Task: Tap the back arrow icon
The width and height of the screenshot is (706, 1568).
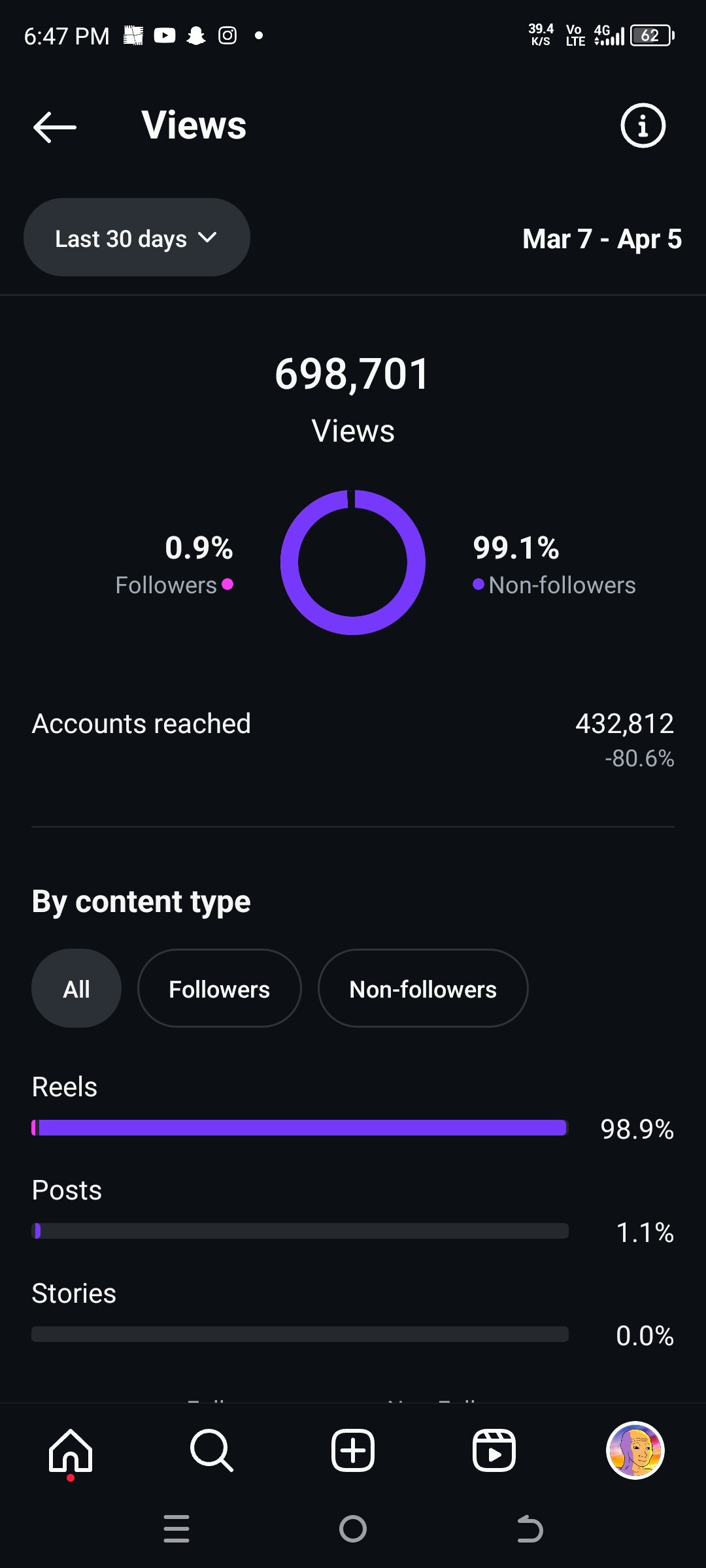Action: click(55, 127)
